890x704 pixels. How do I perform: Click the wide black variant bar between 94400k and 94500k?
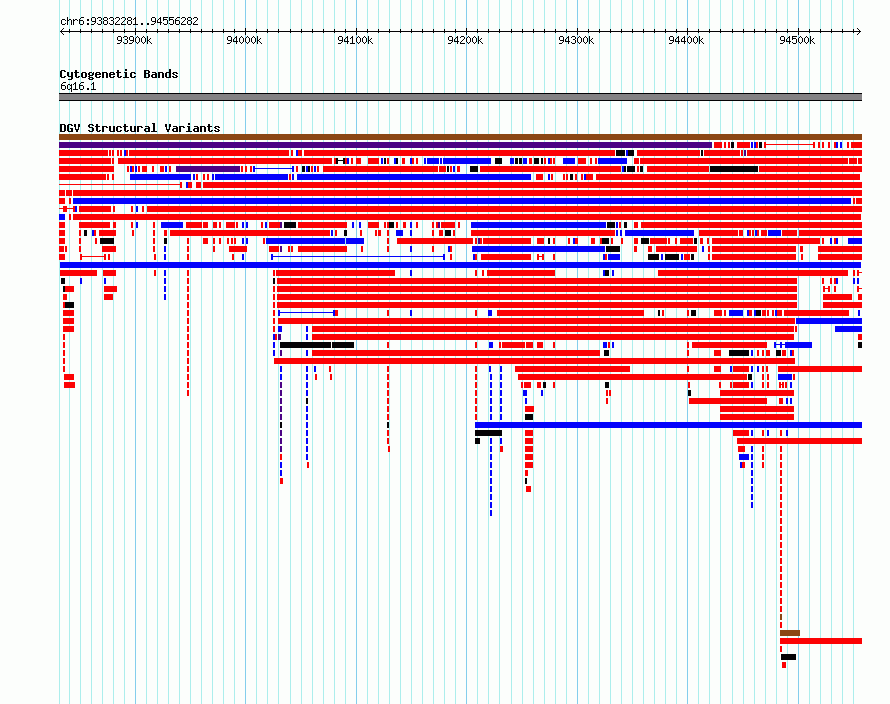click(x=734, y=169)
